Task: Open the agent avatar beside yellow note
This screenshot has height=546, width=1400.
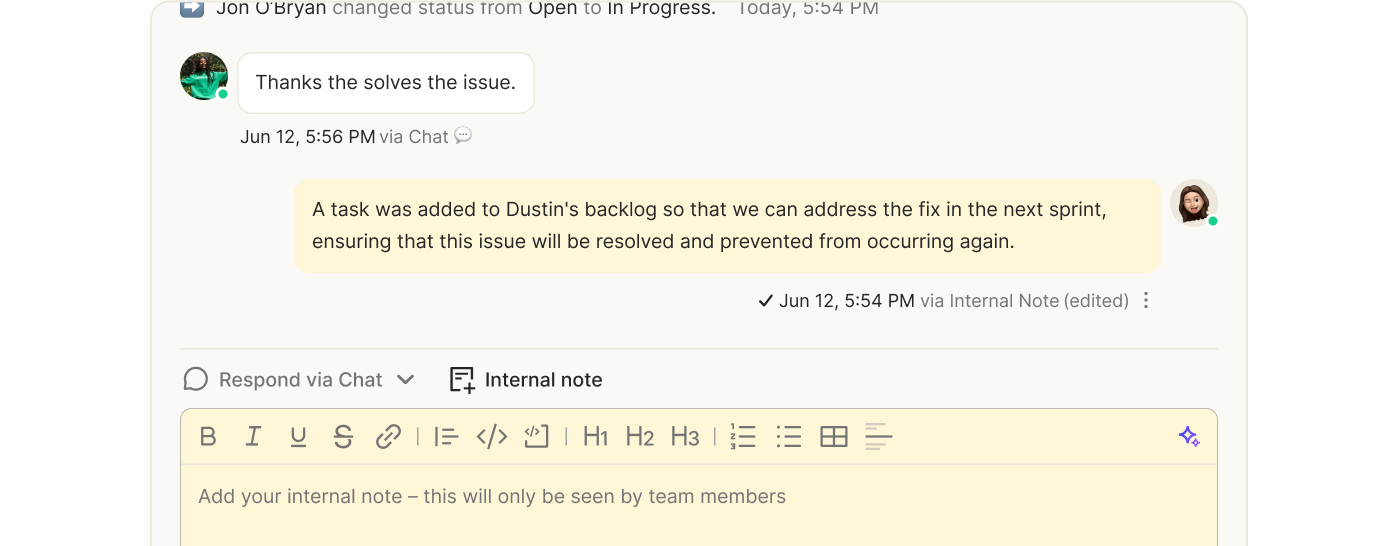Action: point(1194,203)
